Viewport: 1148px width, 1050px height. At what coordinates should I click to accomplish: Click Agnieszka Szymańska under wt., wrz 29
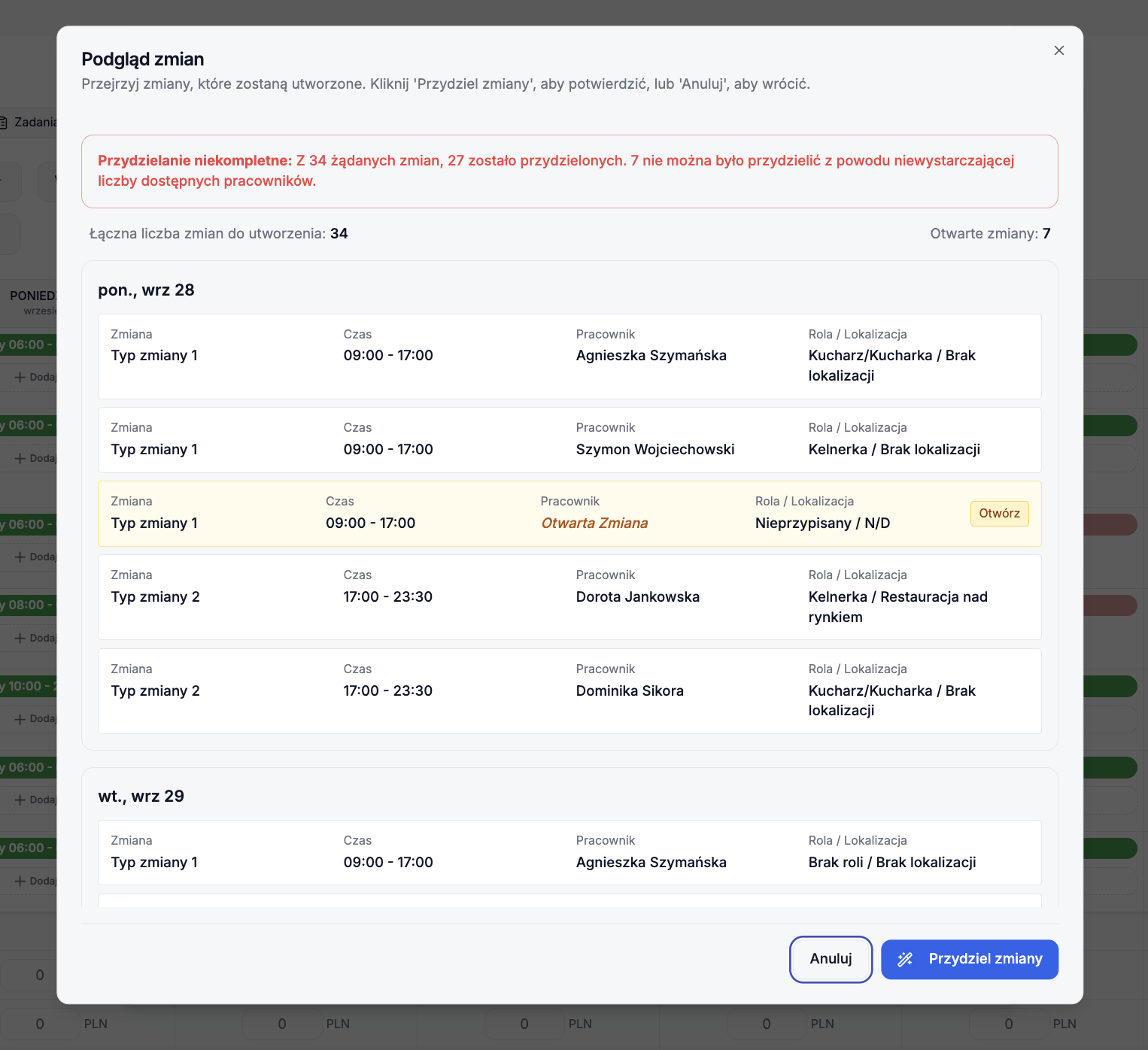[651, 863]
